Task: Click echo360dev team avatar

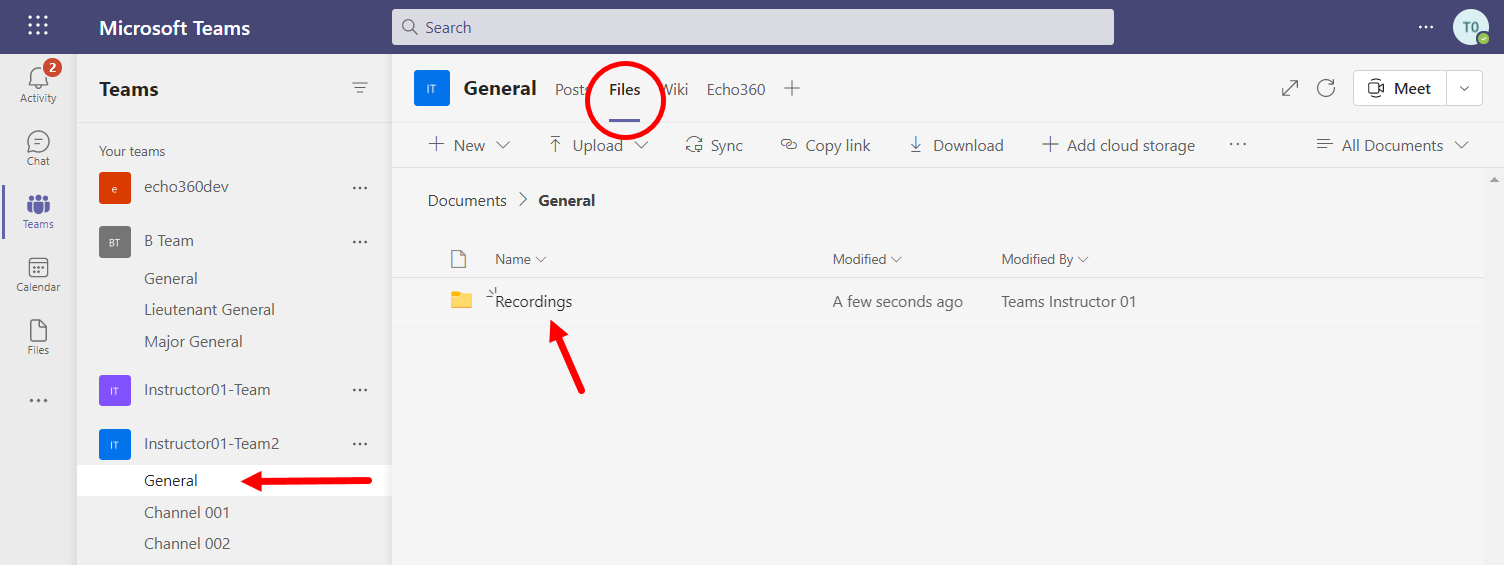Action: click(115, 187)
